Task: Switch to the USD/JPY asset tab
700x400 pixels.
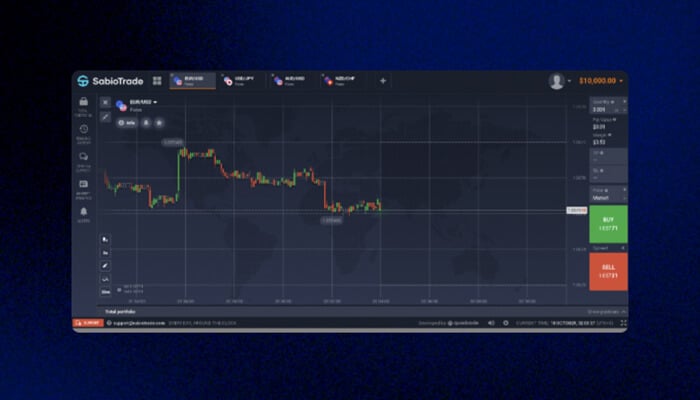Action: click(243, 81)
